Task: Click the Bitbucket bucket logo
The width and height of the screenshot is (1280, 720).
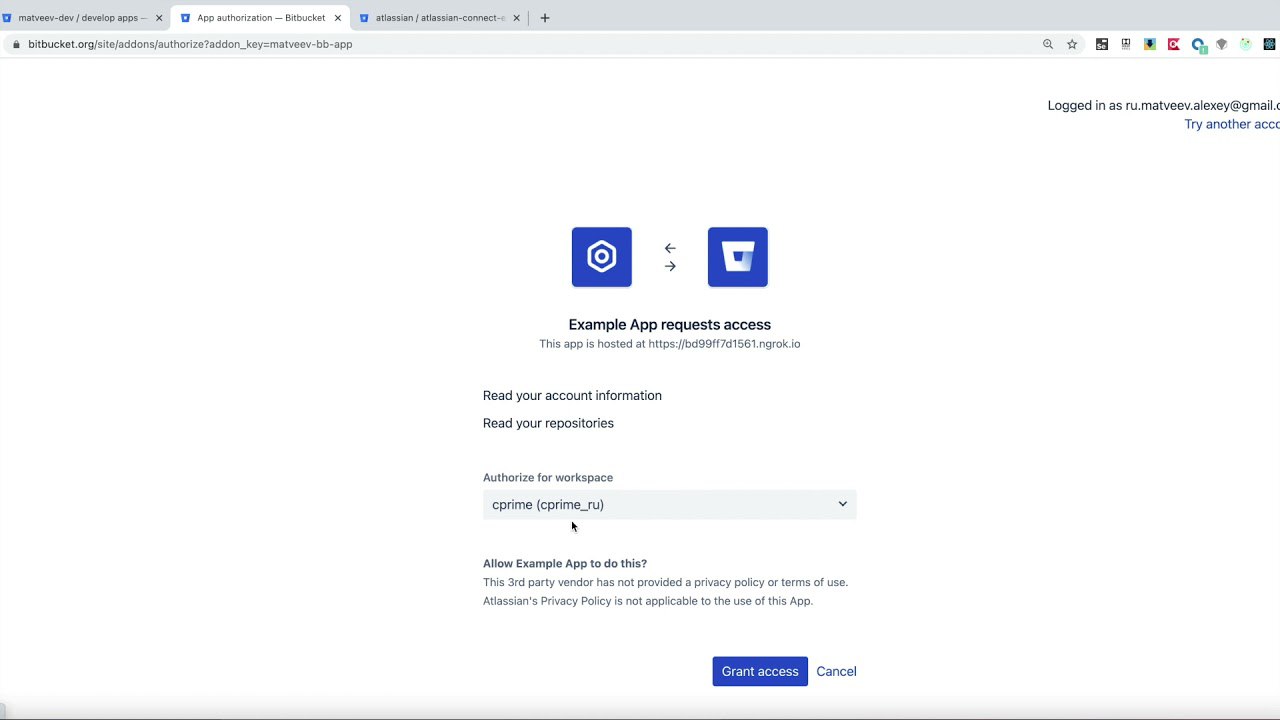Action: (738, 257)
